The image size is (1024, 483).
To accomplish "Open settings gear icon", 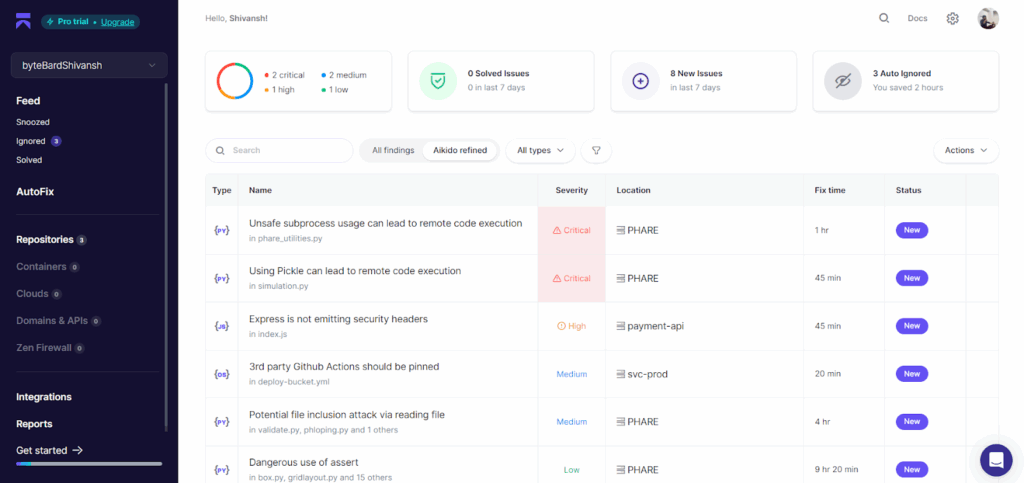I will (x=952, y=18).
